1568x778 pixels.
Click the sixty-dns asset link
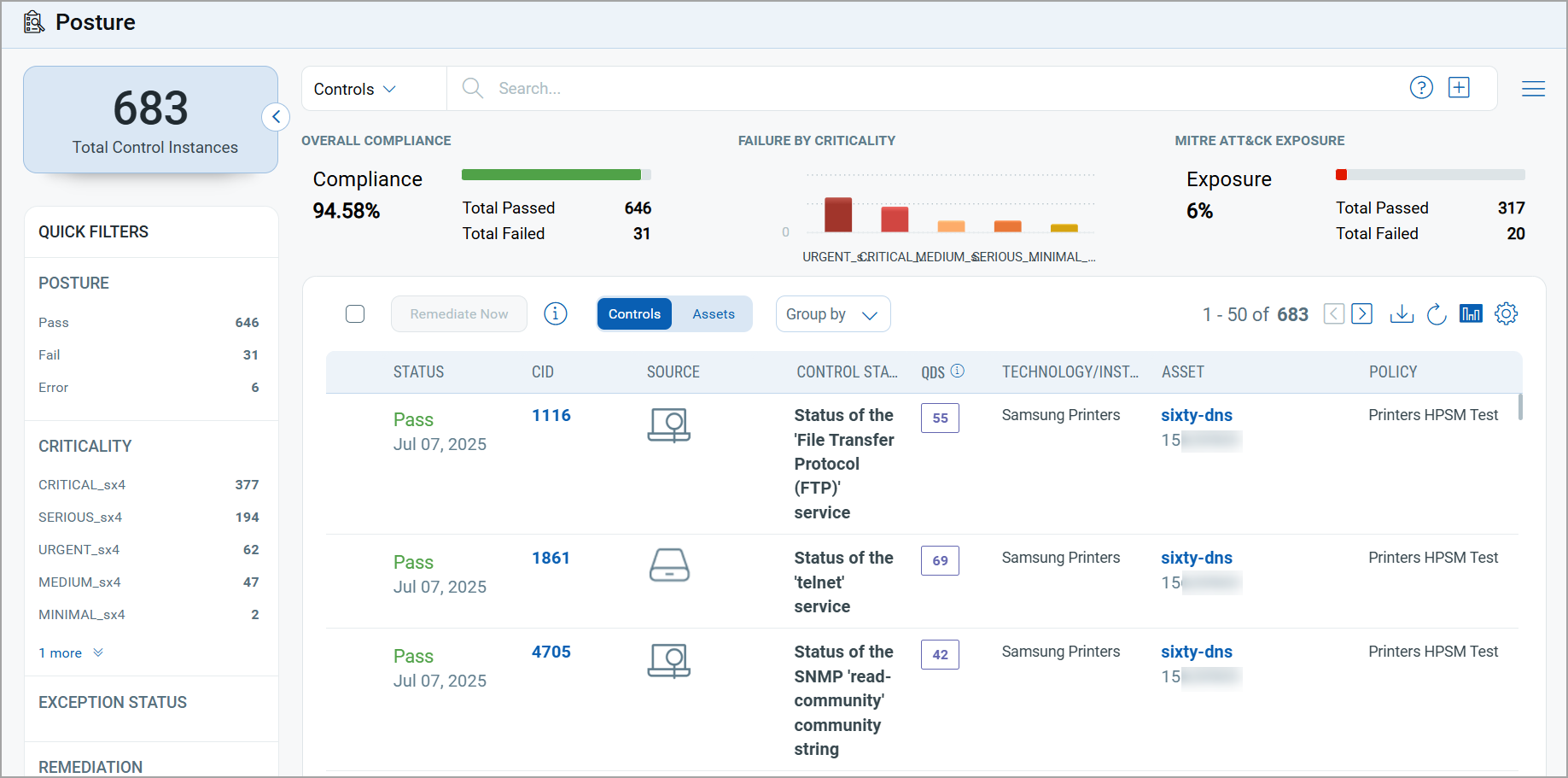tap(1196, 415)
